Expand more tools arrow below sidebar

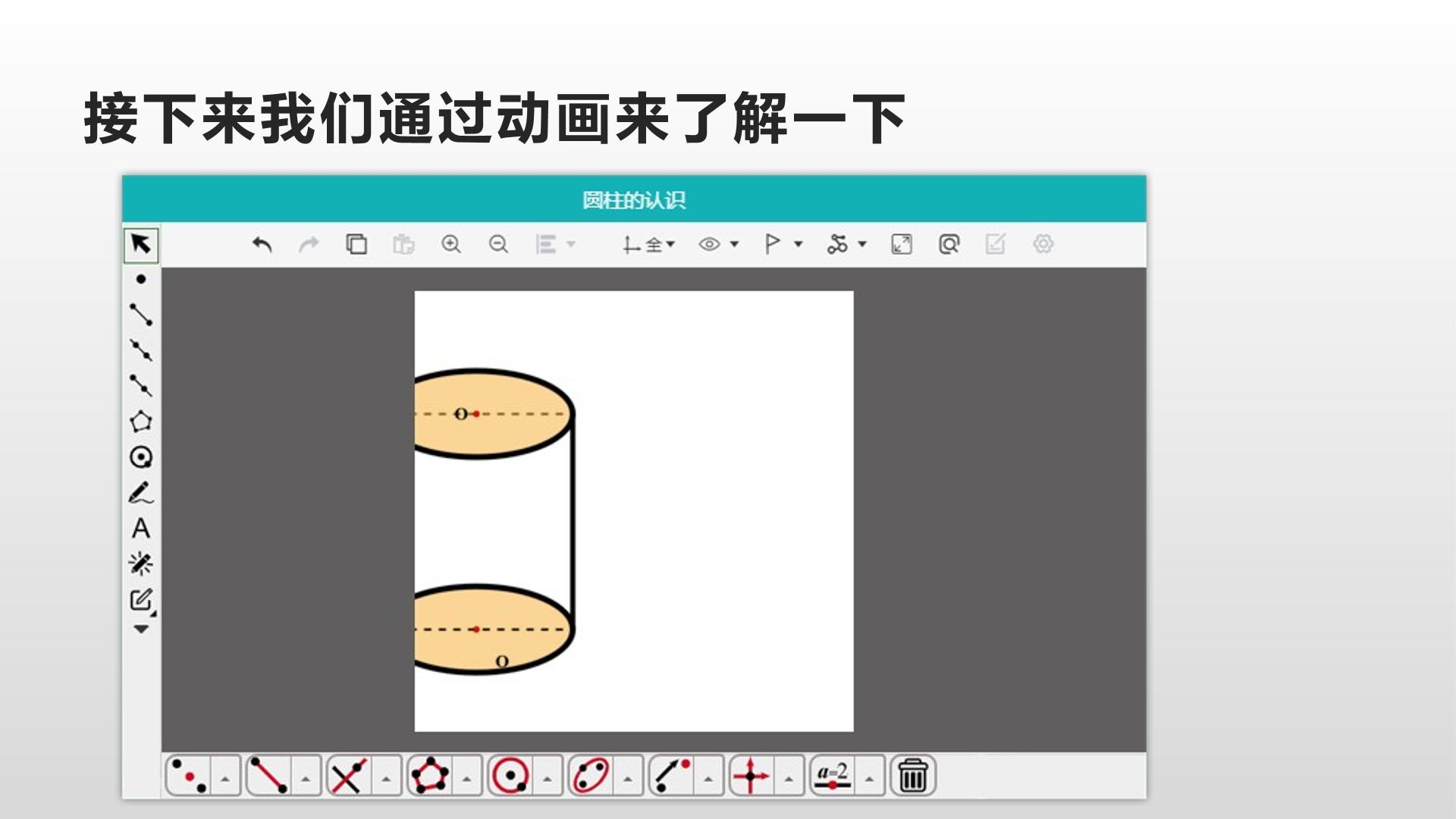tap(141, 629)
